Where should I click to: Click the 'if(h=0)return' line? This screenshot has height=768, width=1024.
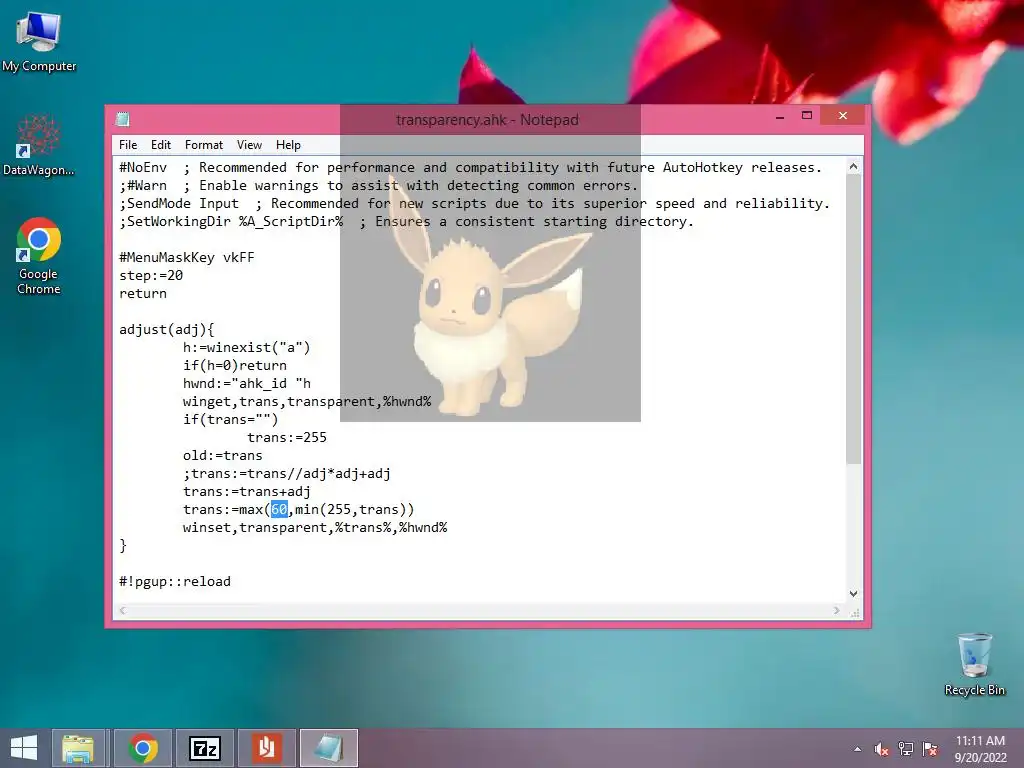[234, 365]
